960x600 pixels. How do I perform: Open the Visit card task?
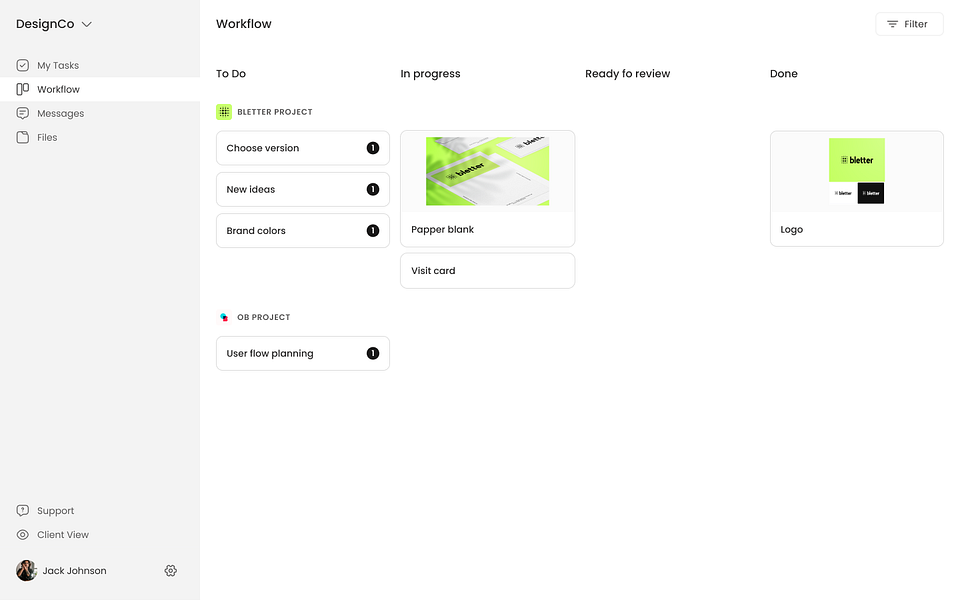tap(487, 270)
